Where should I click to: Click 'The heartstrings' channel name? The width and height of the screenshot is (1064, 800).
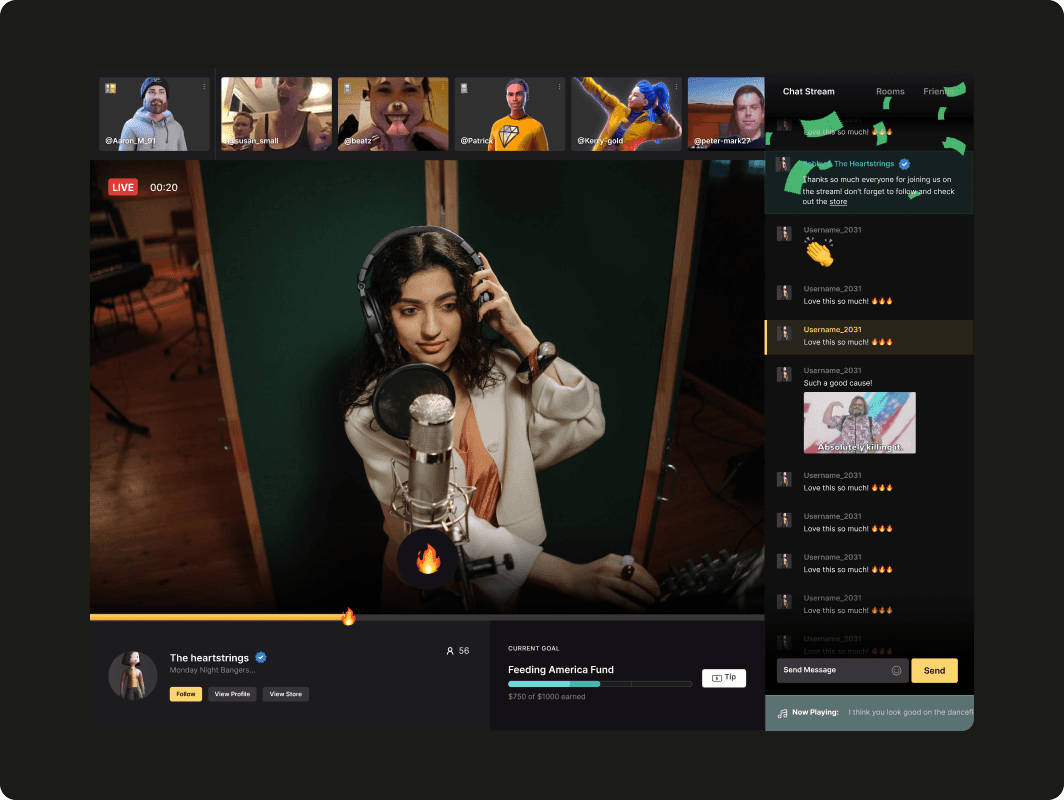pos(209,658)
